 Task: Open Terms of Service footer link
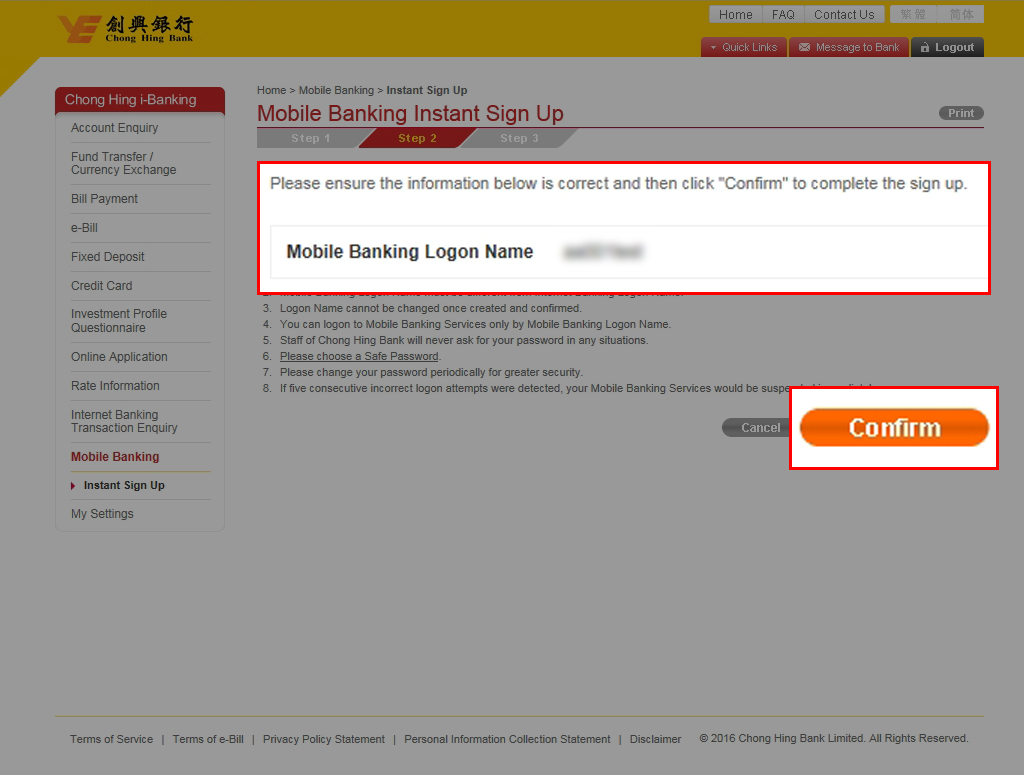(112, 739)
